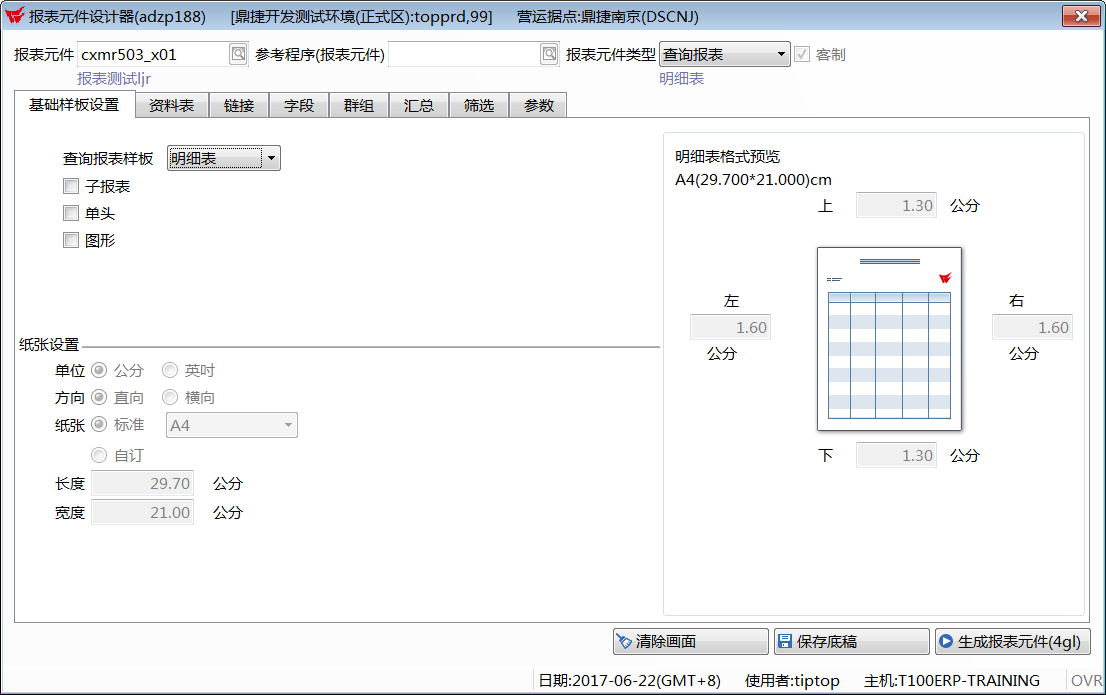Select 英吋 unit radio button

[170, 370]
